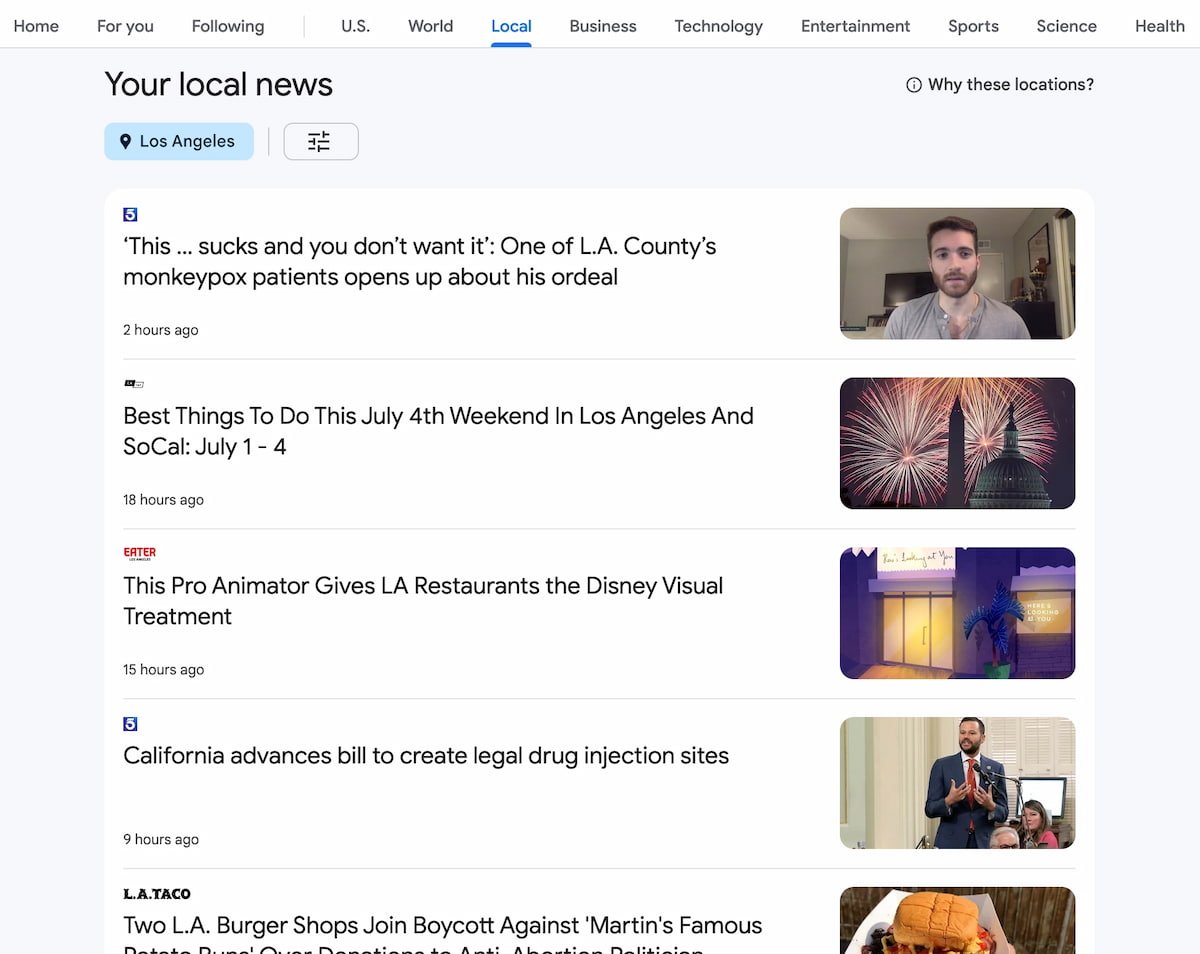
Task: Open the For you tab
Action: tap(124, 26)
